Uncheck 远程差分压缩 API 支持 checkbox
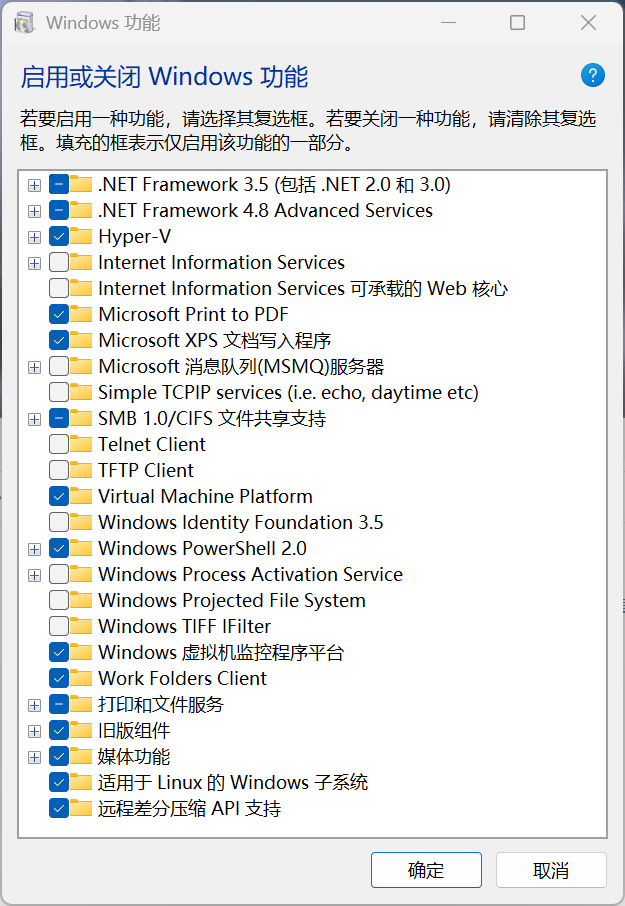This screenshot has width=625, height=906. (59, 808)
